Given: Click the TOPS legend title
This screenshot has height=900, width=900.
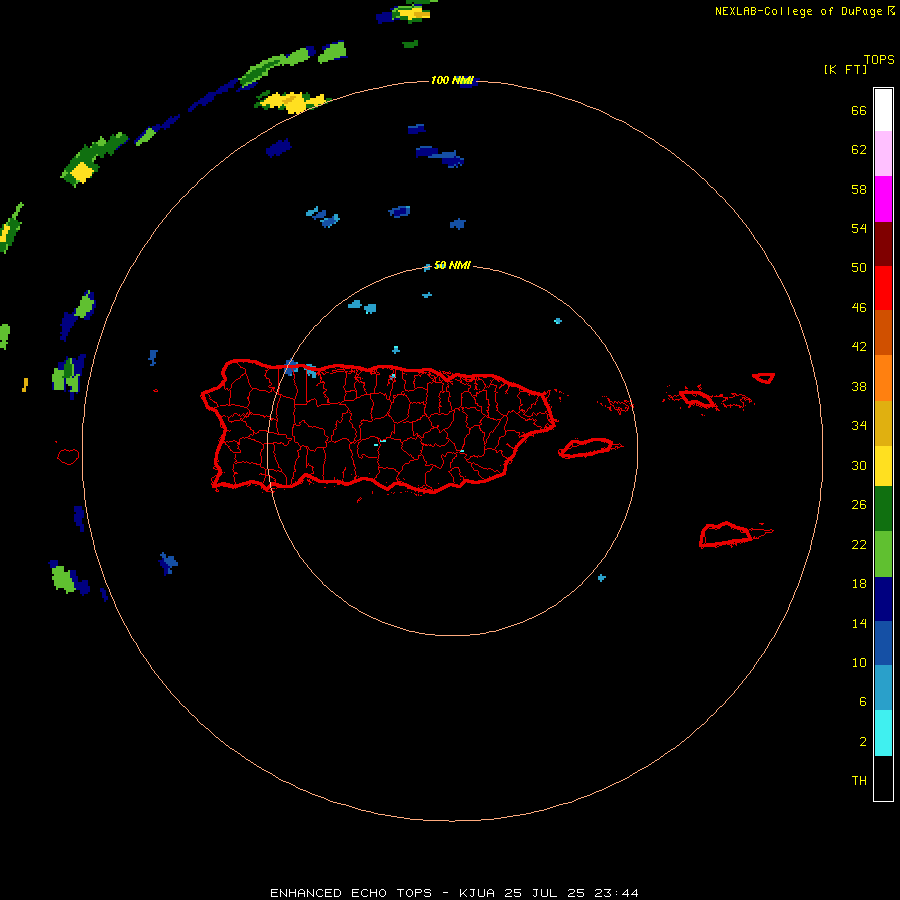Looking at the screenshot, I should (x=879, y=60).
